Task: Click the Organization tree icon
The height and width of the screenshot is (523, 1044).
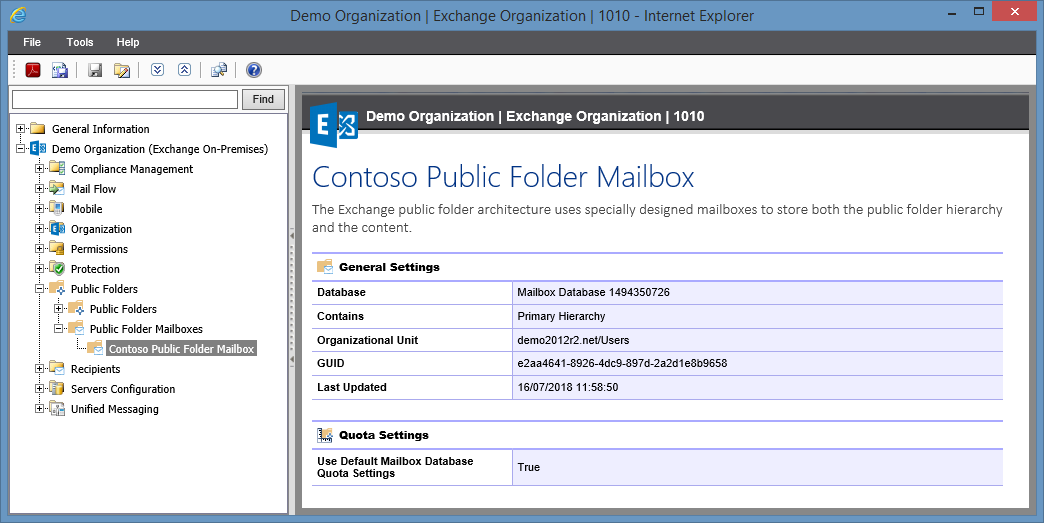Action: 57,228
